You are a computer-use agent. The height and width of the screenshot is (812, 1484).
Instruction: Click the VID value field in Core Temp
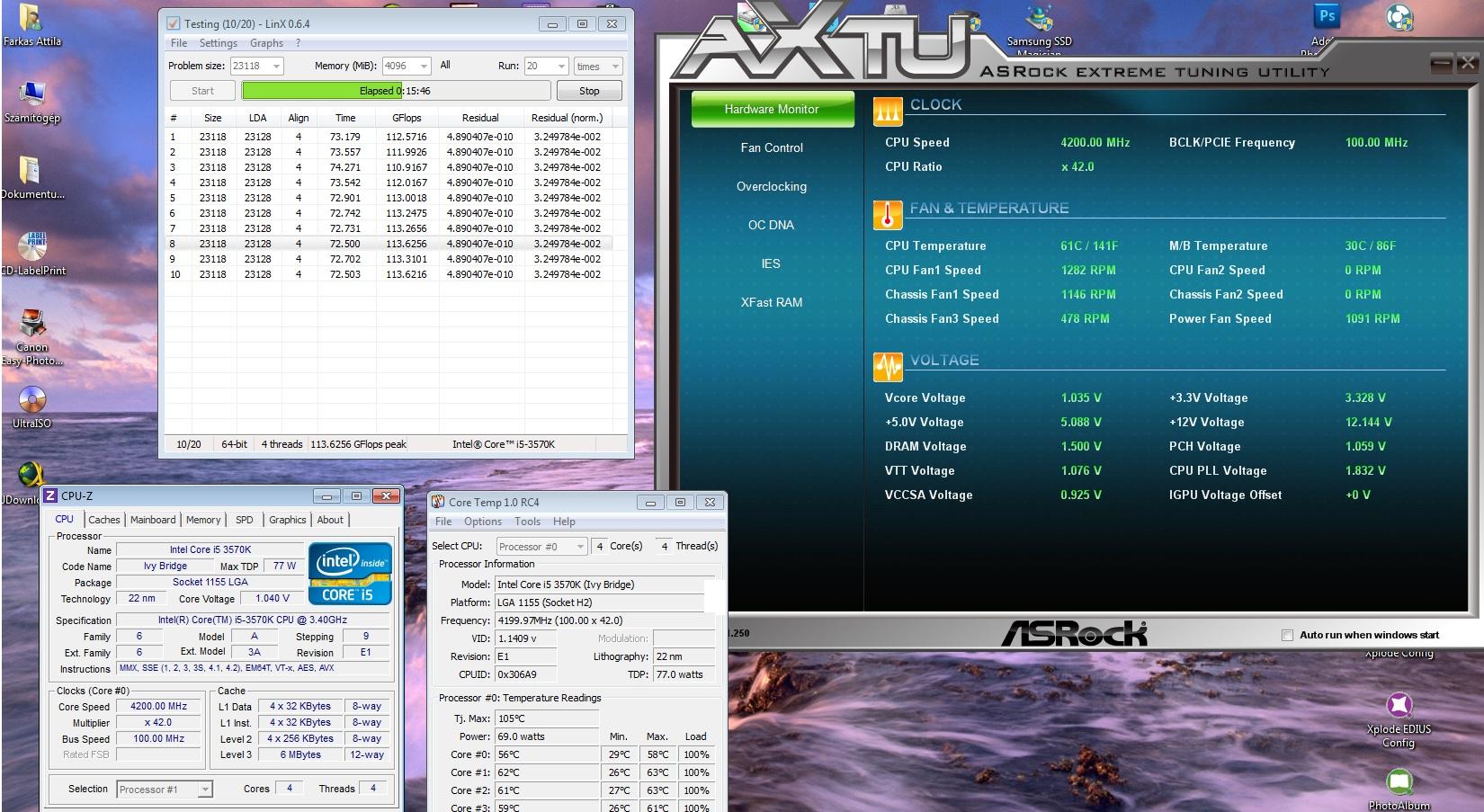(x=525, y=638)
